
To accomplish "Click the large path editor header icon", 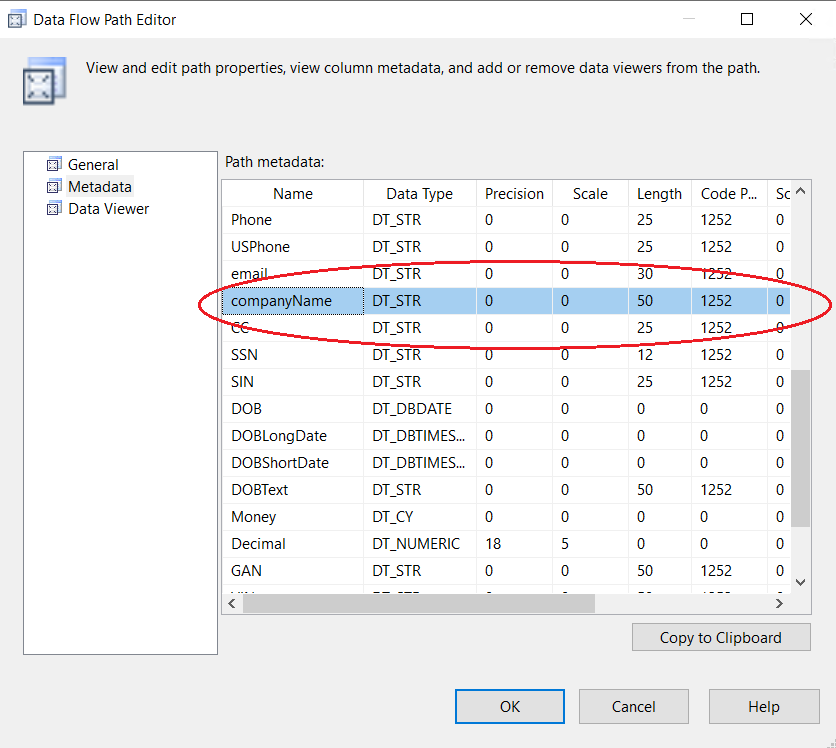I will pyautogui.click(x=44, y=82).
